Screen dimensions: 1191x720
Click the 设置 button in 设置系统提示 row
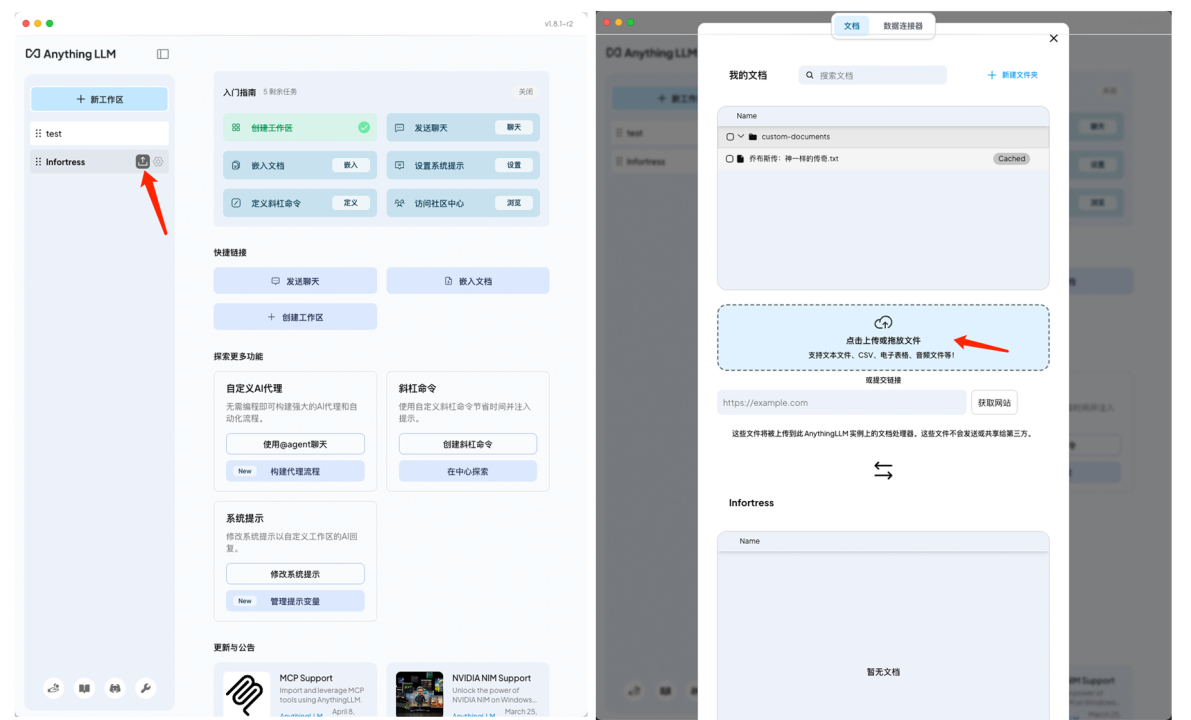click(514, 165)
